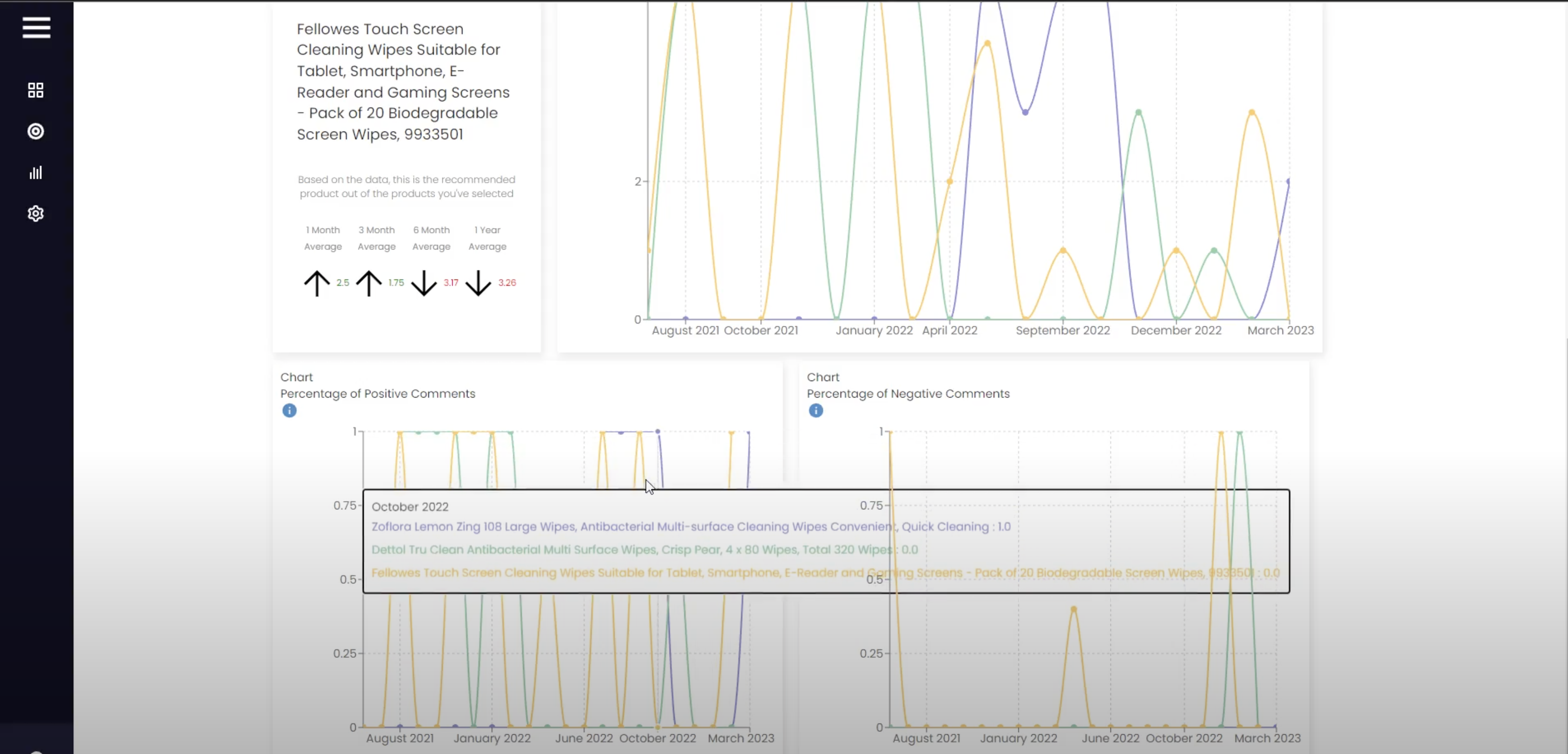Viewport: 1568px width, 754px height.
Task: Click info icon under Percentage of Negative Comments
Action: coord(816,411)
